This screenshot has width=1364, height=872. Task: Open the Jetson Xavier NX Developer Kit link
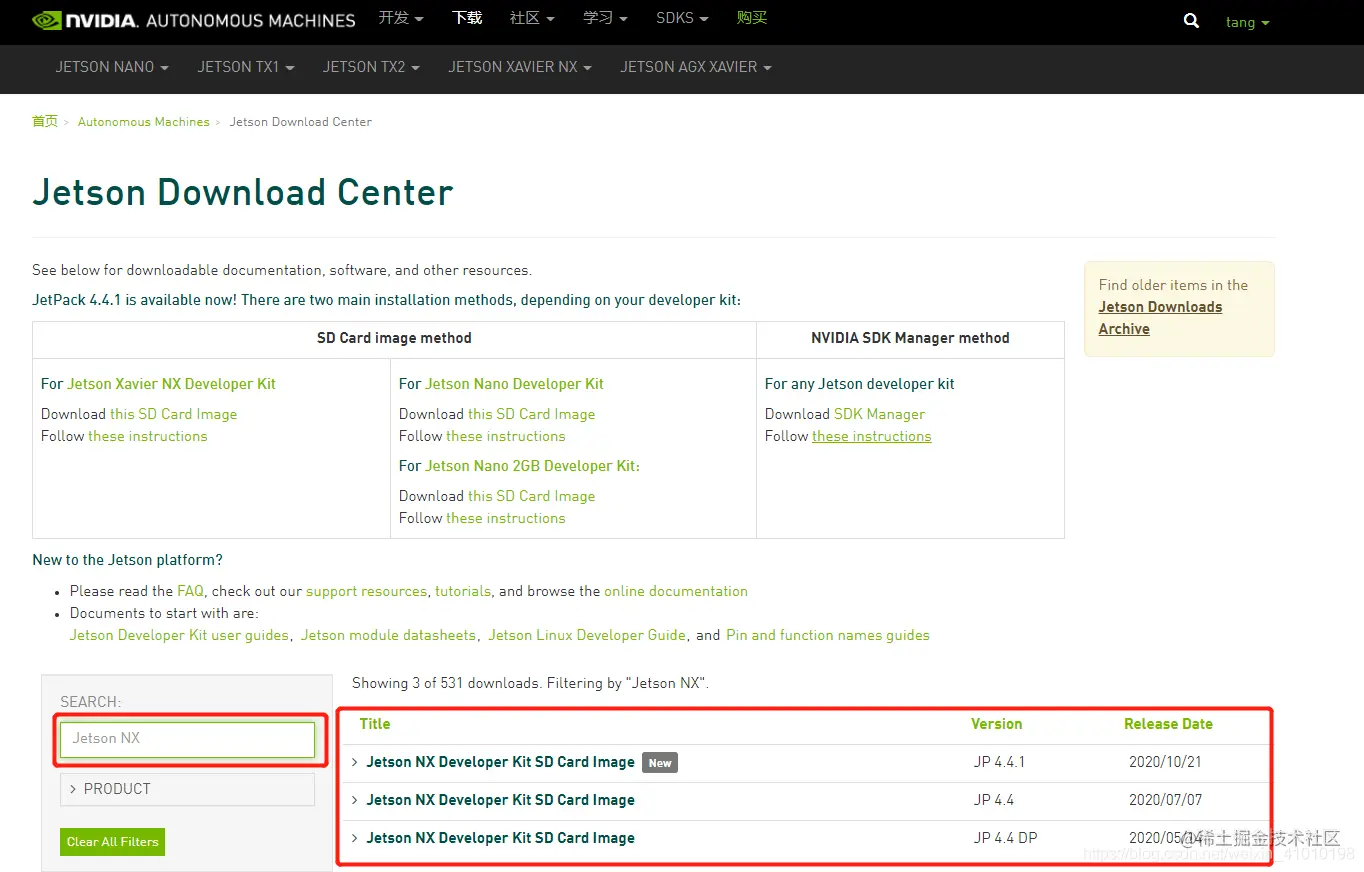pyautogui.click(x=171, y=384)
